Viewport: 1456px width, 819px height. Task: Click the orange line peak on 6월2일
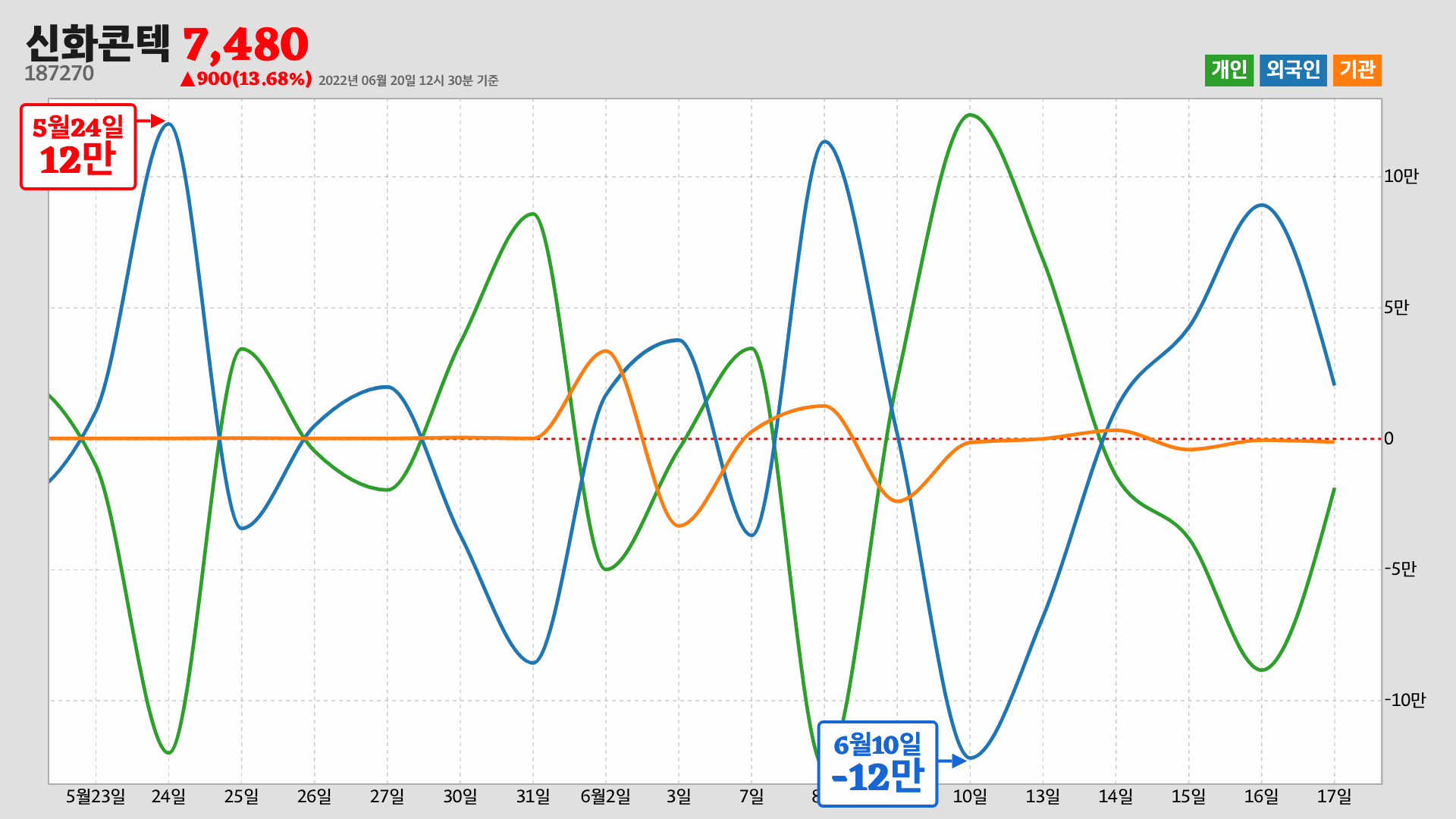pyautogui.click(x=606, y=351)
